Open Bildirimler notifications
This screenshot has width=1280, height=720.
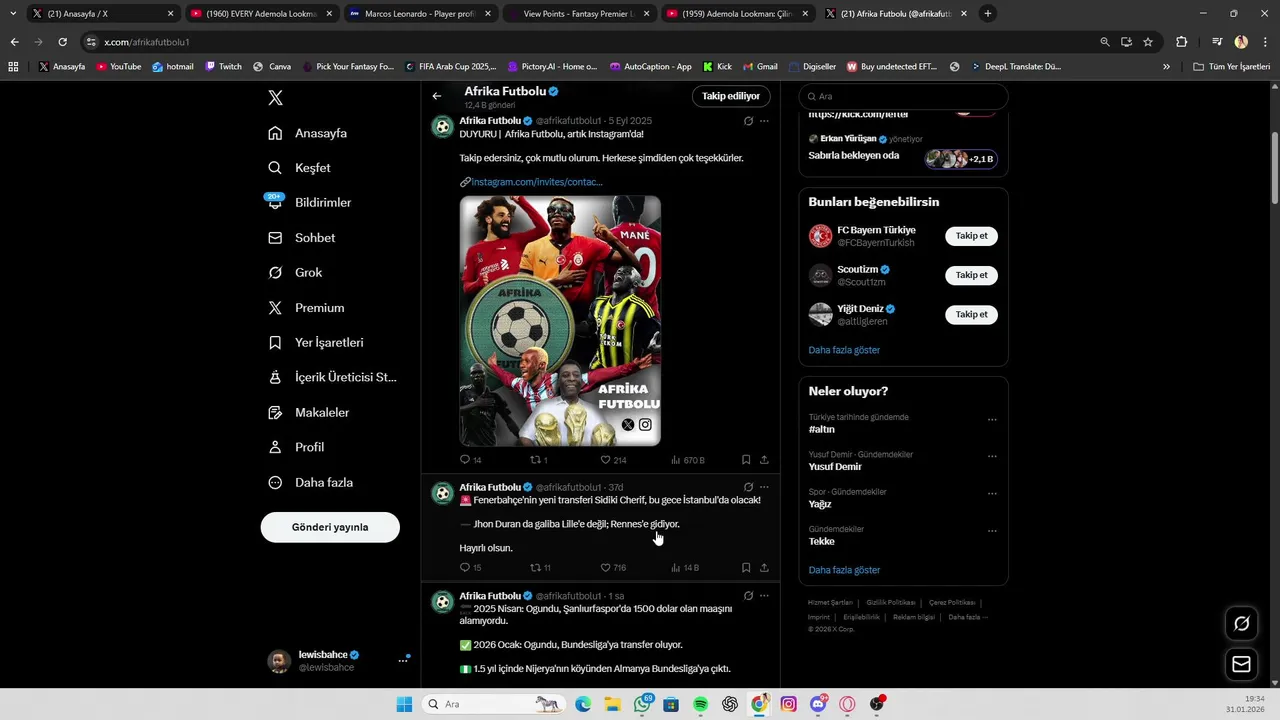click(309, 203)
